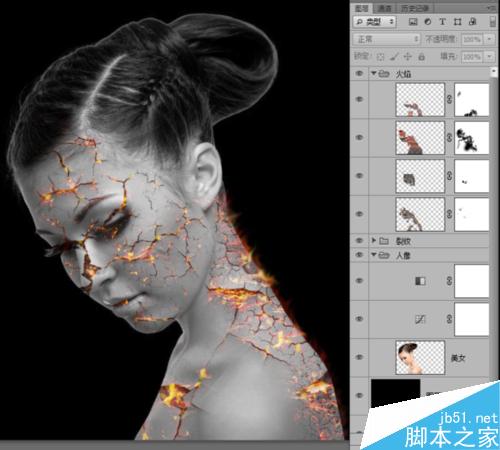The width and height of the screenshot is (500, 450).
Task: Open the opacity slider dropdown arrow
Action: [x=489, y=39]
